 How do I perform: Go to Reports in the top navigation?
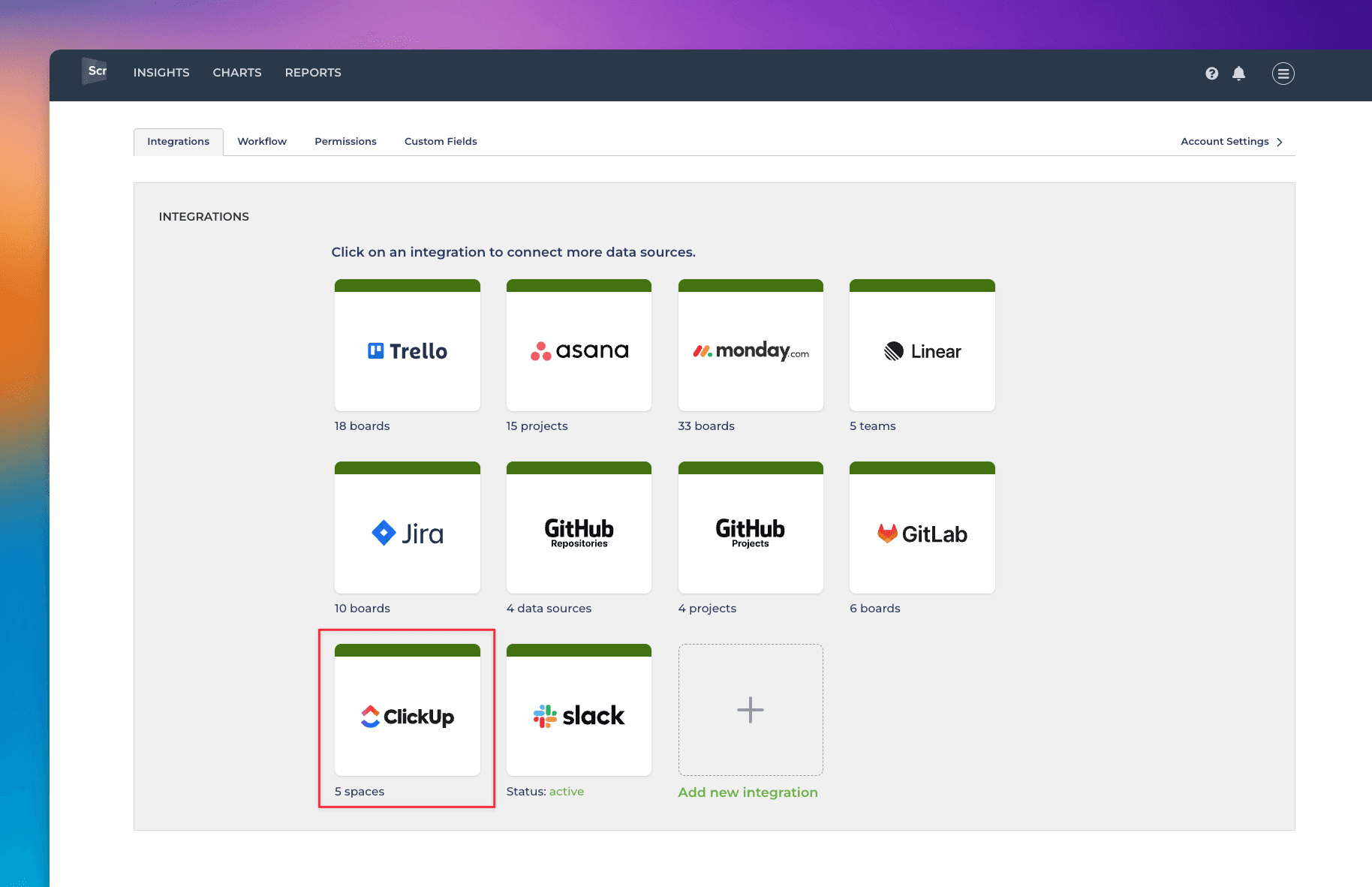313,73
